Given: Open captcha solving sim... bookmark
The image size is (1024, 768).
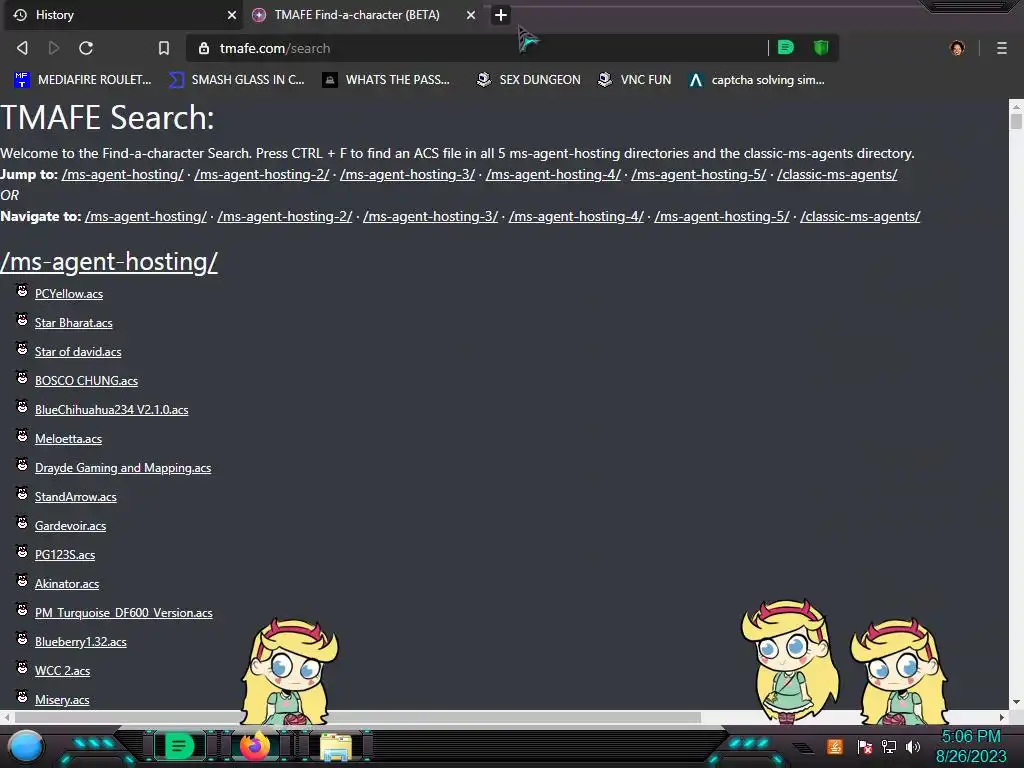Looking at the screenshot, I should tap(757, 80).
